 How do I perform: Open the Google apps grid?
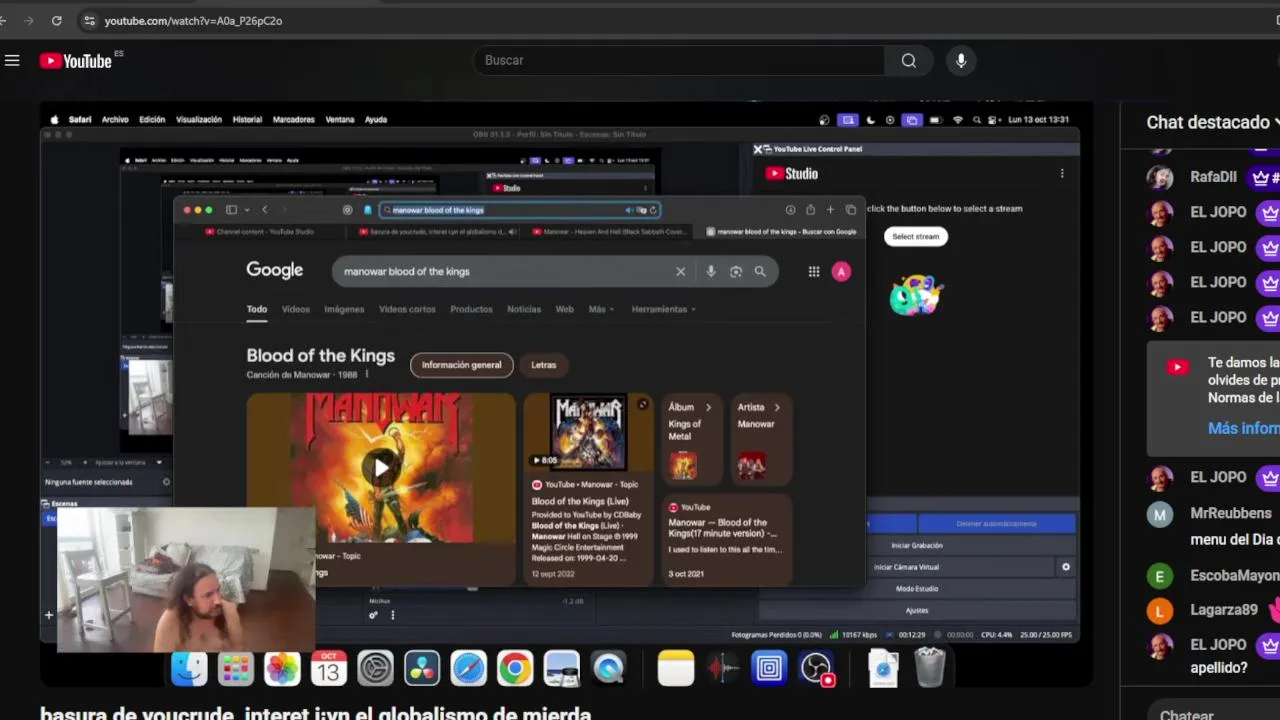click(814, 271)
